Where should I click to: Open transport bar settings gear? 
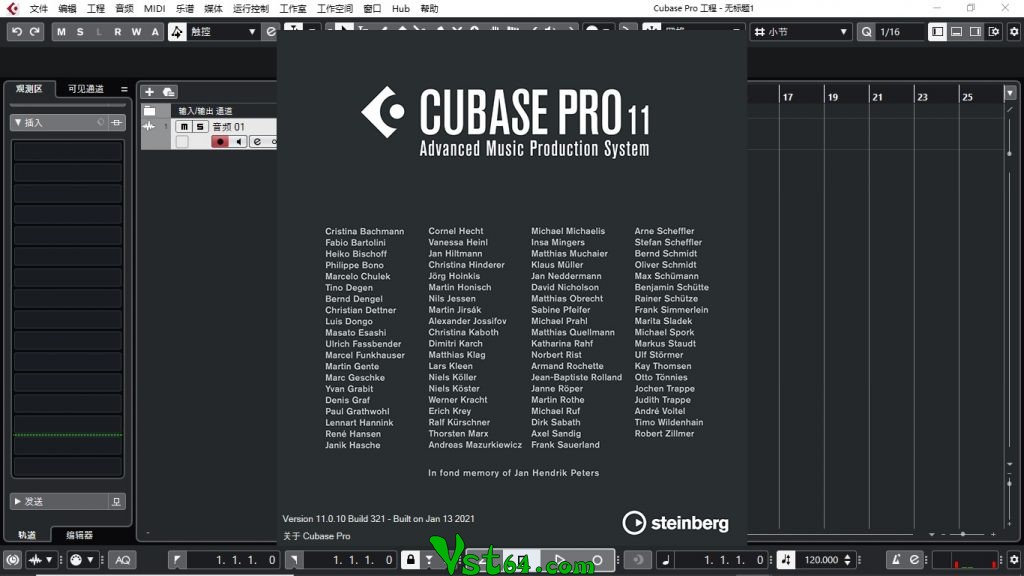[x=1014, y=560]
